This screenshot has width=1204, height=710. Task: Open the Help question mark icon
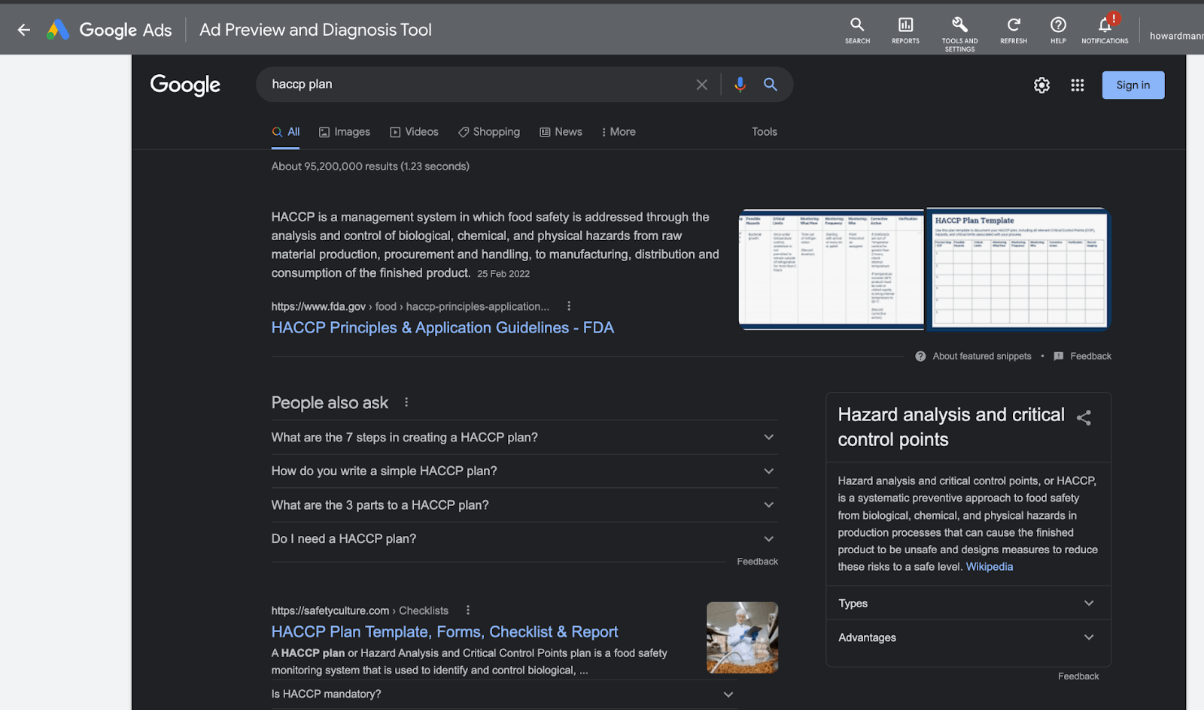click(x=1058, y=30)
